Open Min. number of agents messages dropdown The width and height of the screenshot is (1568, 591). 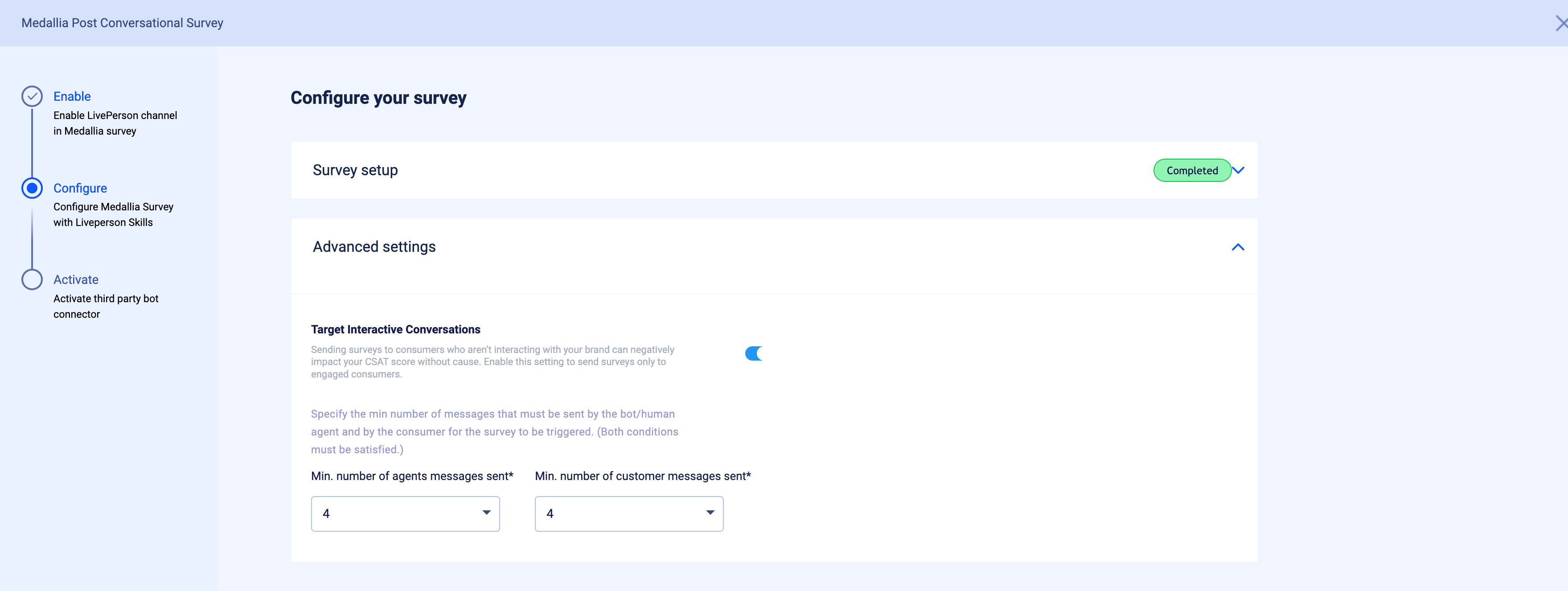coord(406,513)
